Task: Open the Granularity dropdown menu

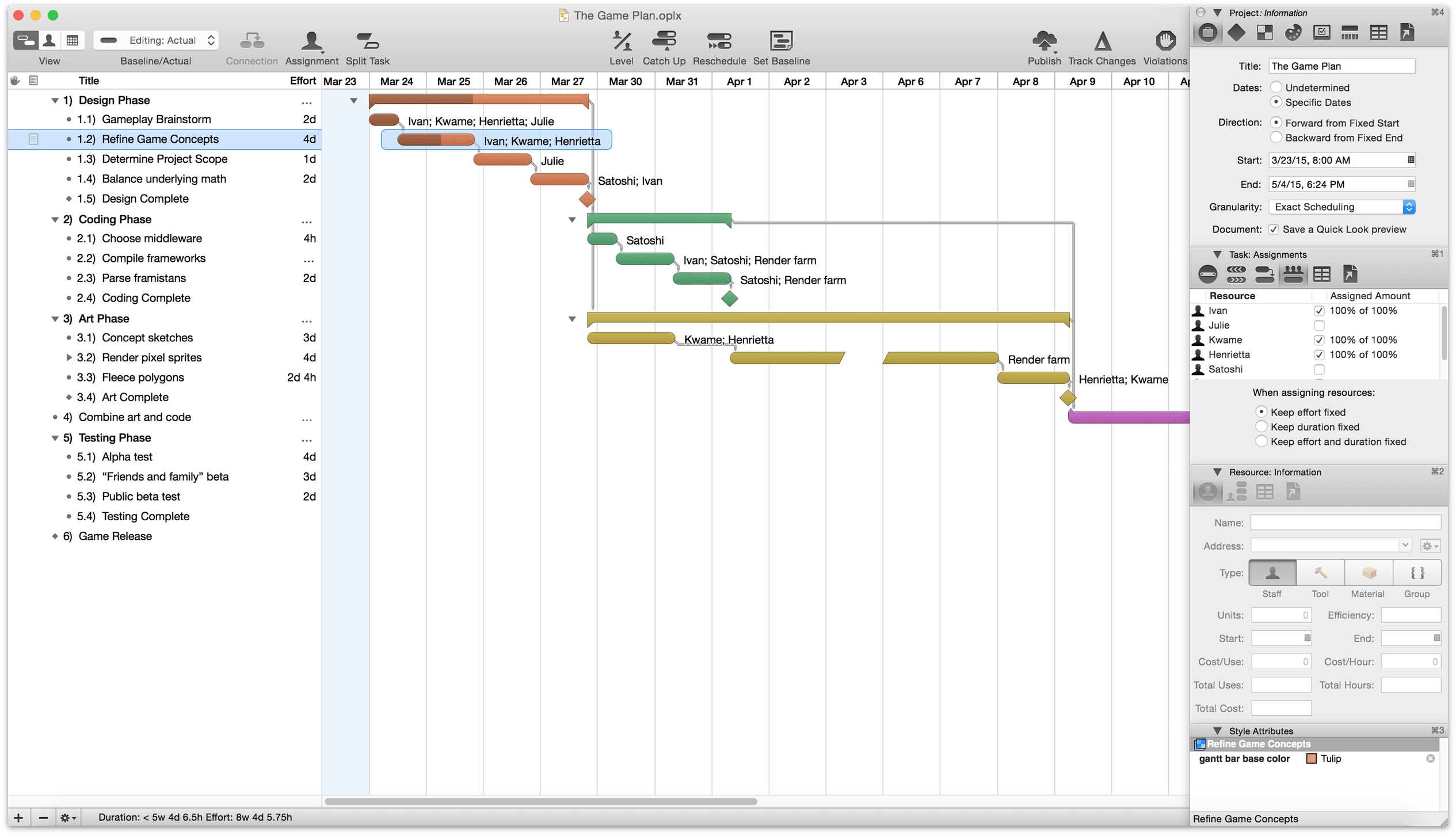Action: tap(1340, 207)
